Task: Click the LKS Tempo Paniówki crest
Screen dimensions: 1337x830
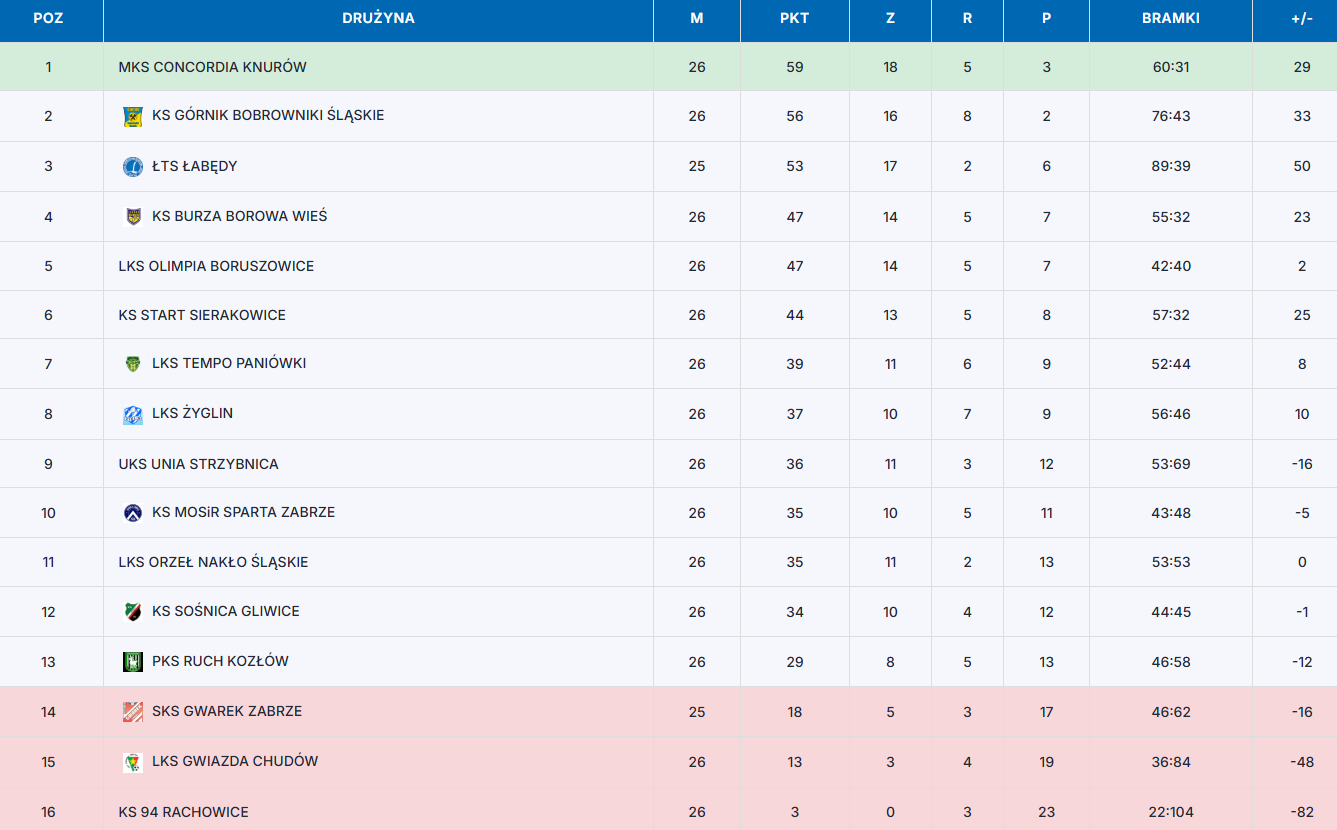Action: [133, 364]
